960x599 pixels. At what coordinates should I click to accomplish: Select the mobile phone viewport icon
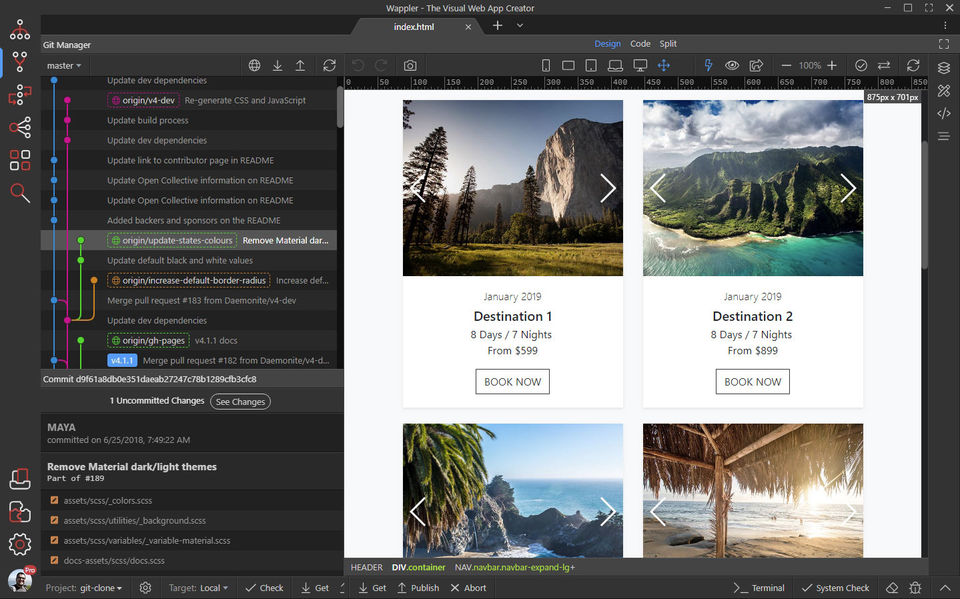click(x=546, y=65)
